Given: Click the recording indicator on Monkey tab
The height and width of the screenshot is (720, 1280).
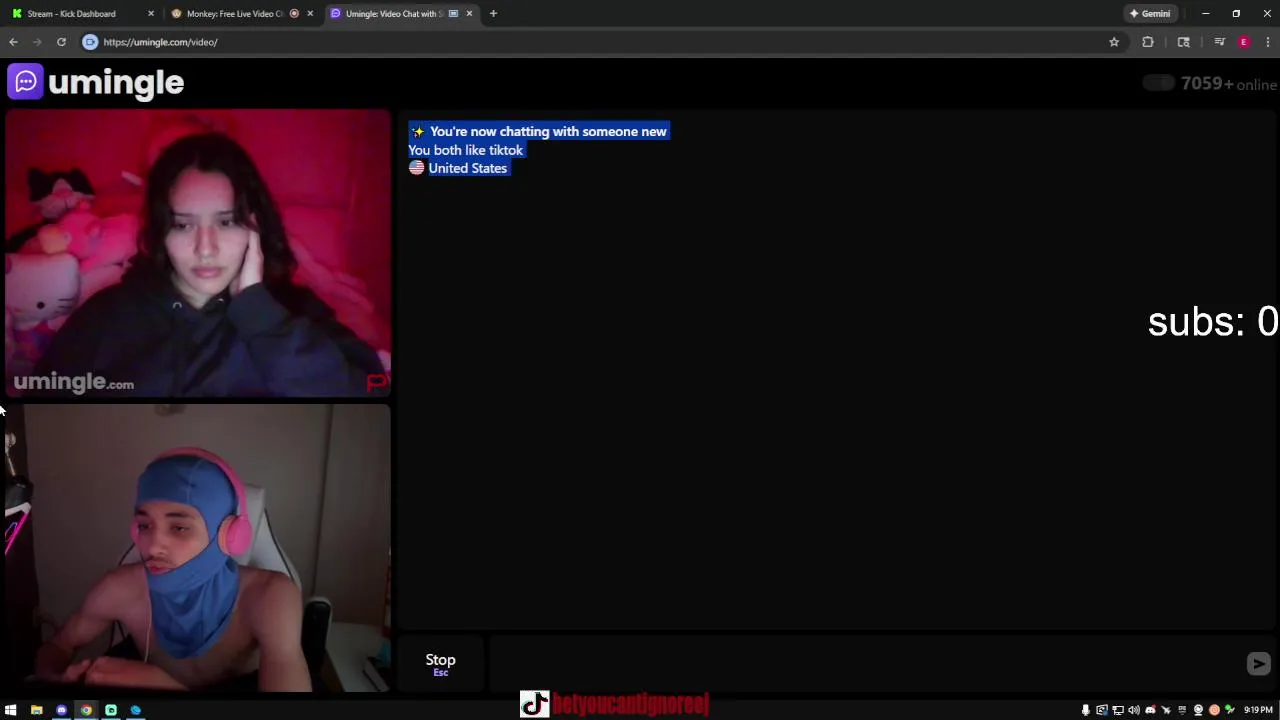Looking at the screenshot, I should (x=294, y=14).
